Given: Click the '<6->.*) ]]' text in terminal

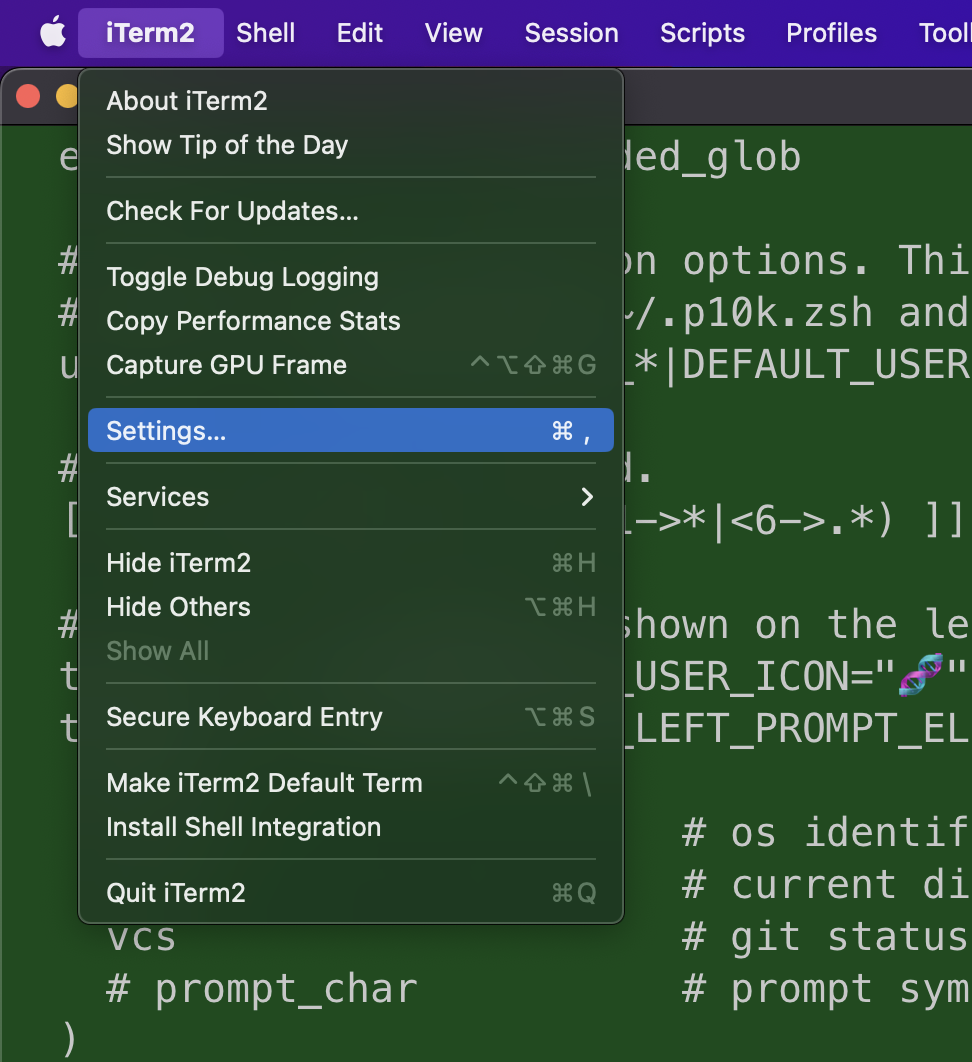Looking at the screenshot, I should [848, 521].
